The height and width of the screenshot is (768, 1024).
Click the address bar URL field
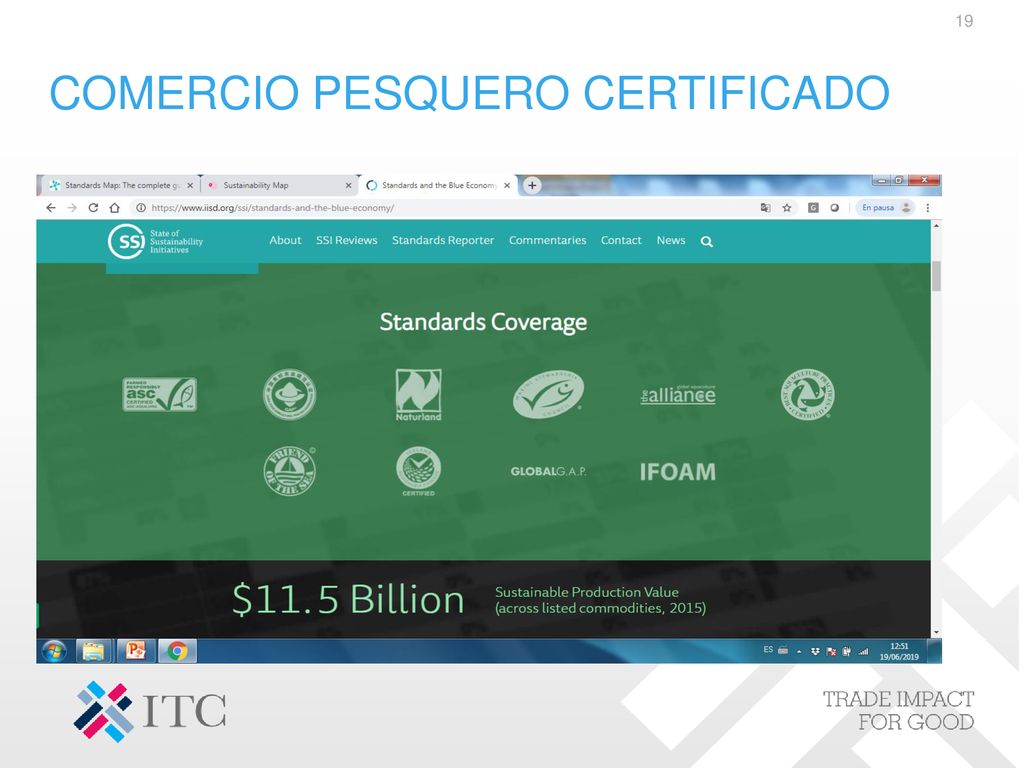pyautogui.click(x=444, y=208)
